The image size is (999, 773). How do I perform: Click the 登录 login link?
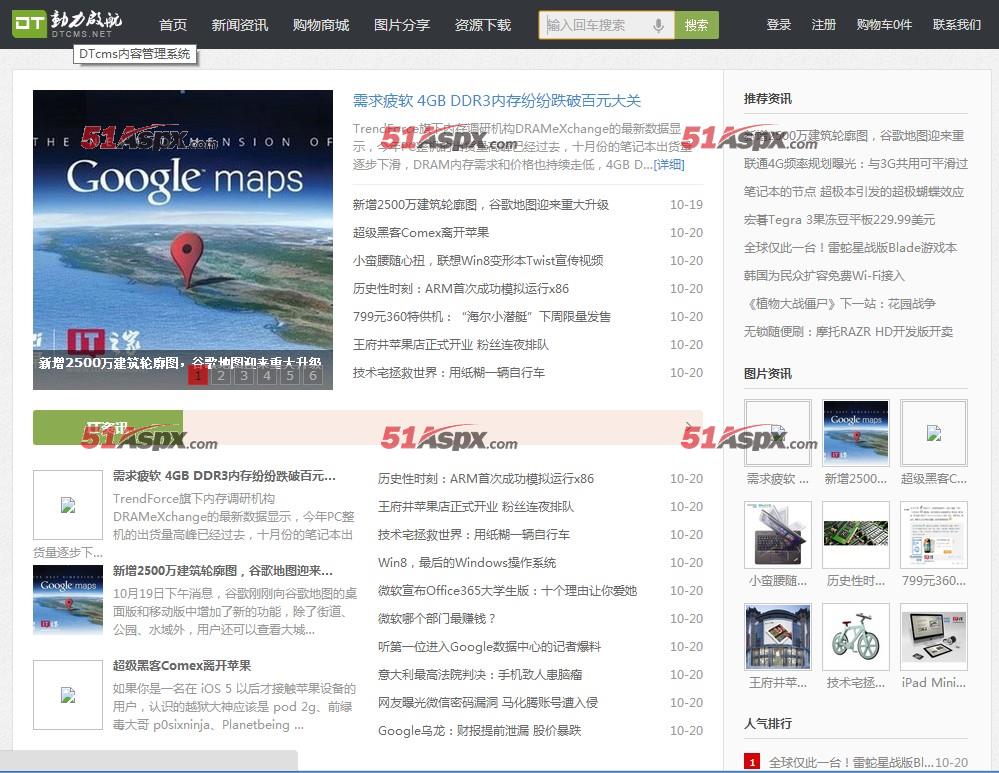click(x=779, y=25)
